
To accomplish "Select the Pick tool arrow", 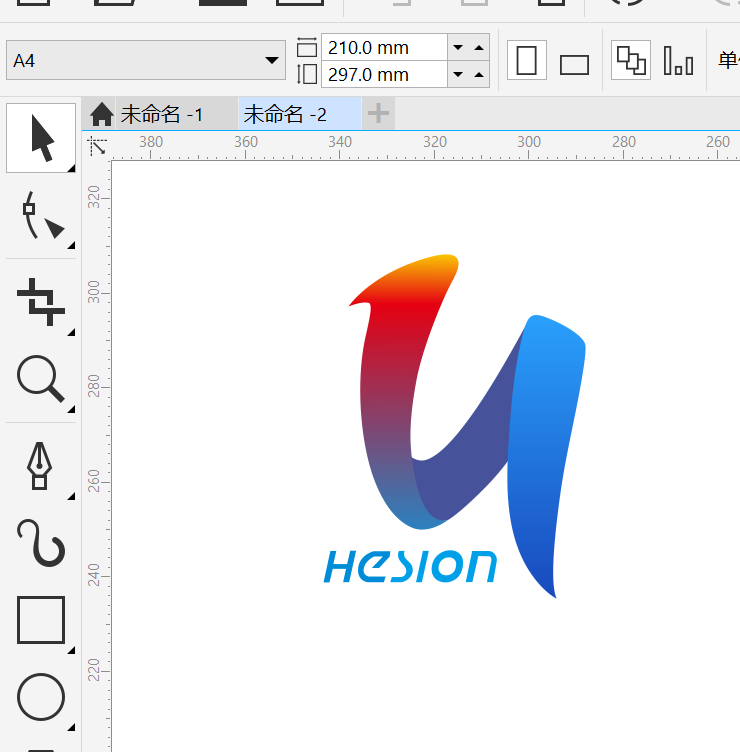I will pos(41,138).
